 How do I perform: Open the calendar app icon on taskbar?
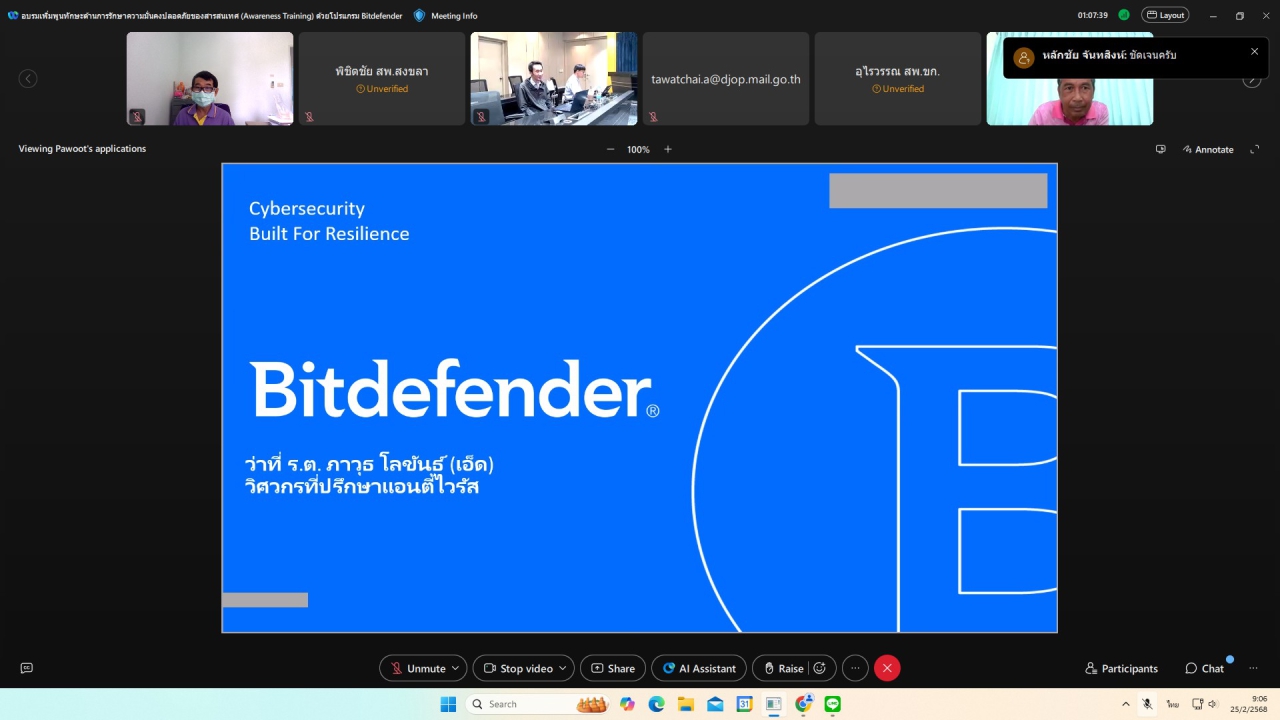(744, 704)
